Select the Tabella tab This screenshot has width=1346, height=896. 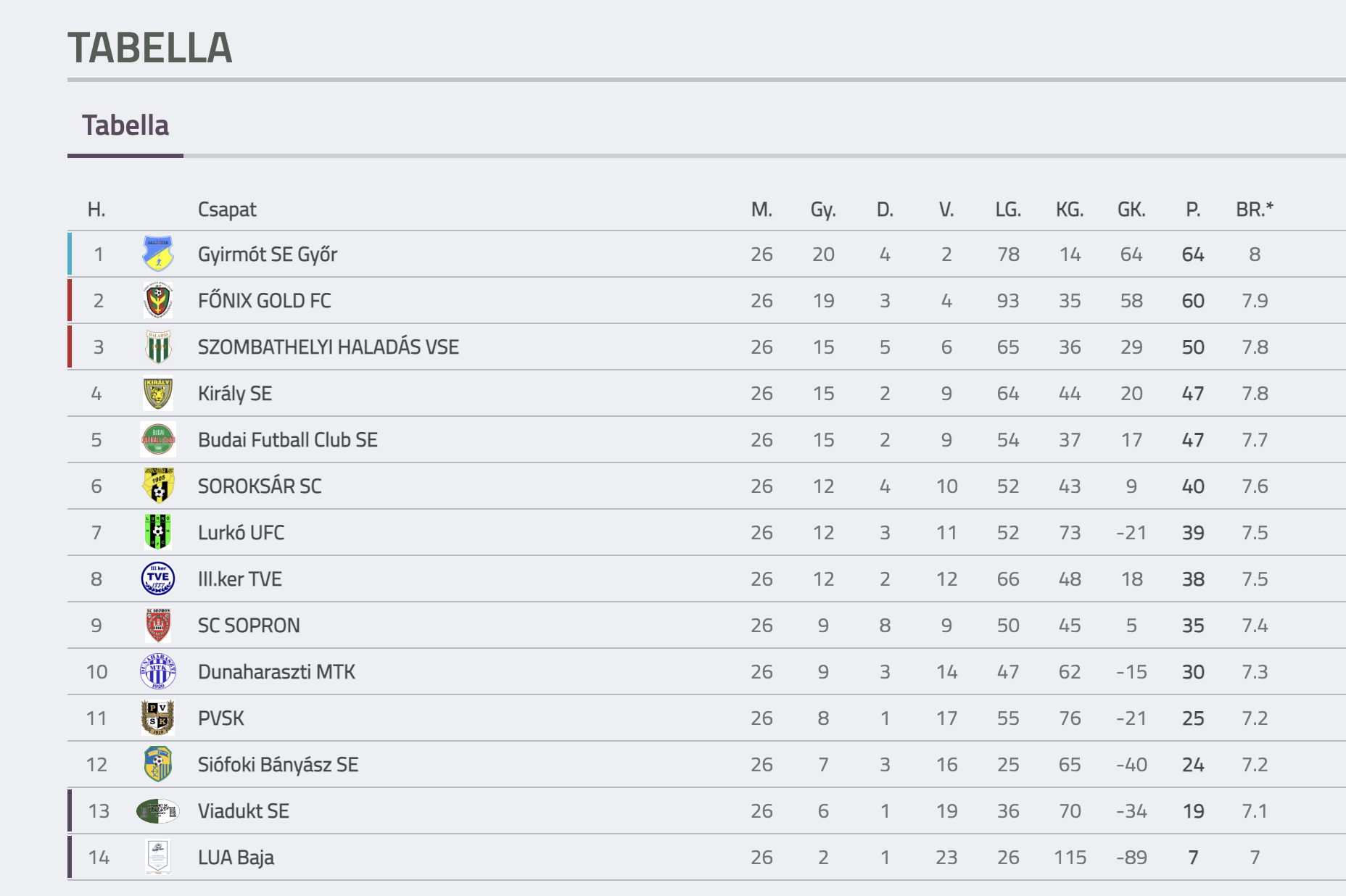tap(125, 125)
